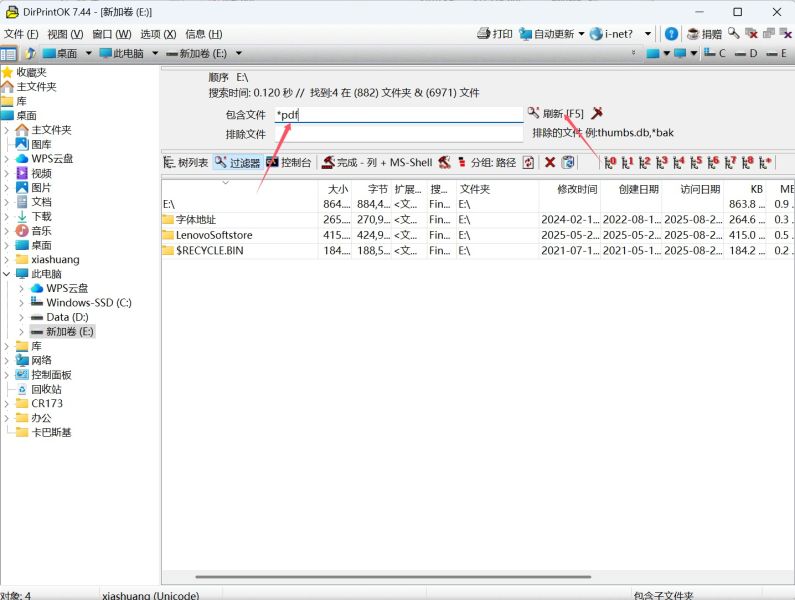Open the 桌面 breadcrumb dropdown arrow

(89, 53)
